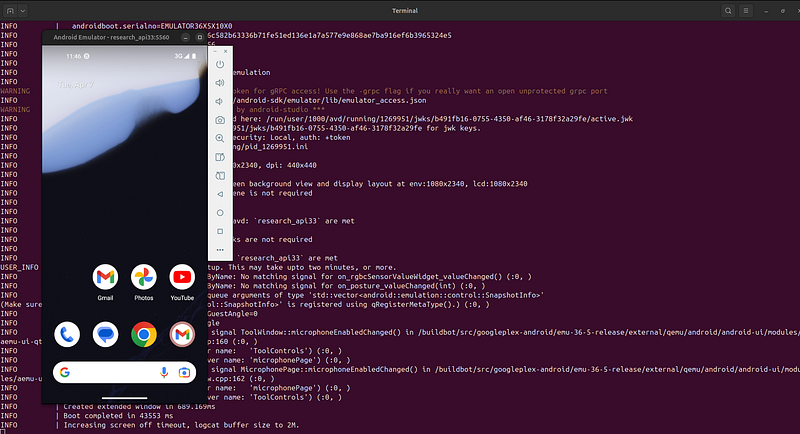Screen dimensions: 800x434
Task: Open a new tab in Terminal
Action: click(x=10, y=11)
